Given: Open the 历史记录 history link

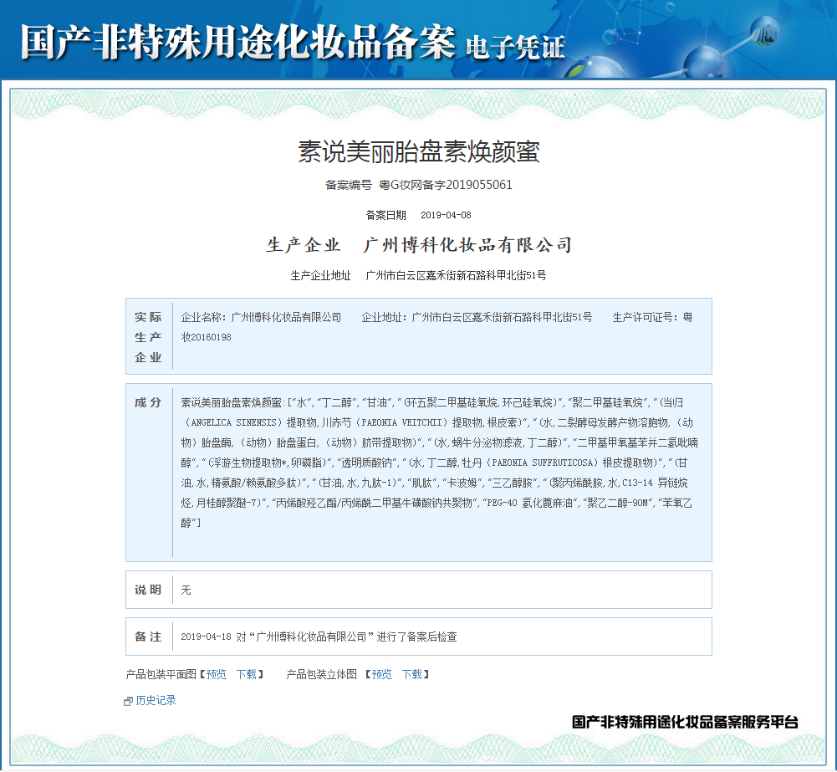Looking at the screenshot, I should 155,700.
